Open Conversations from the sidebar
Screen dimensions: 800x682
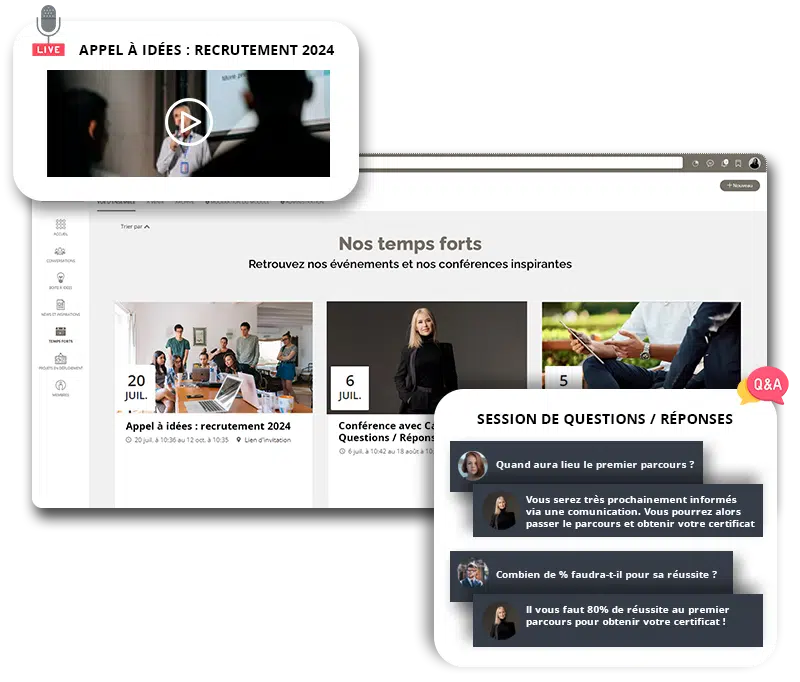pyautogui.click(x=61, y=254)
